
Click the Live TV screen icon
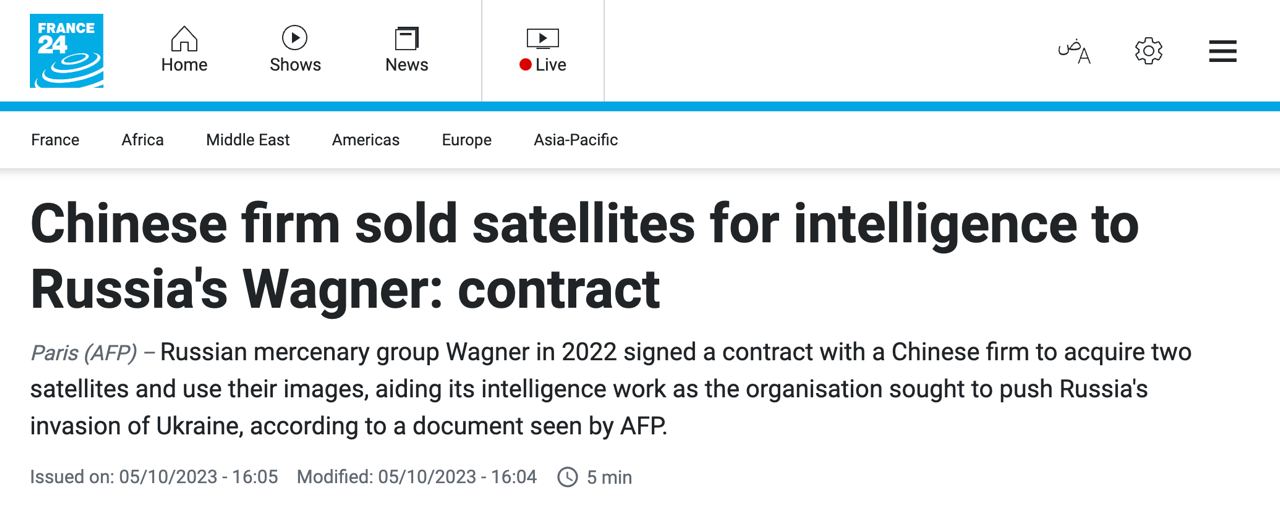pos(542,39)
